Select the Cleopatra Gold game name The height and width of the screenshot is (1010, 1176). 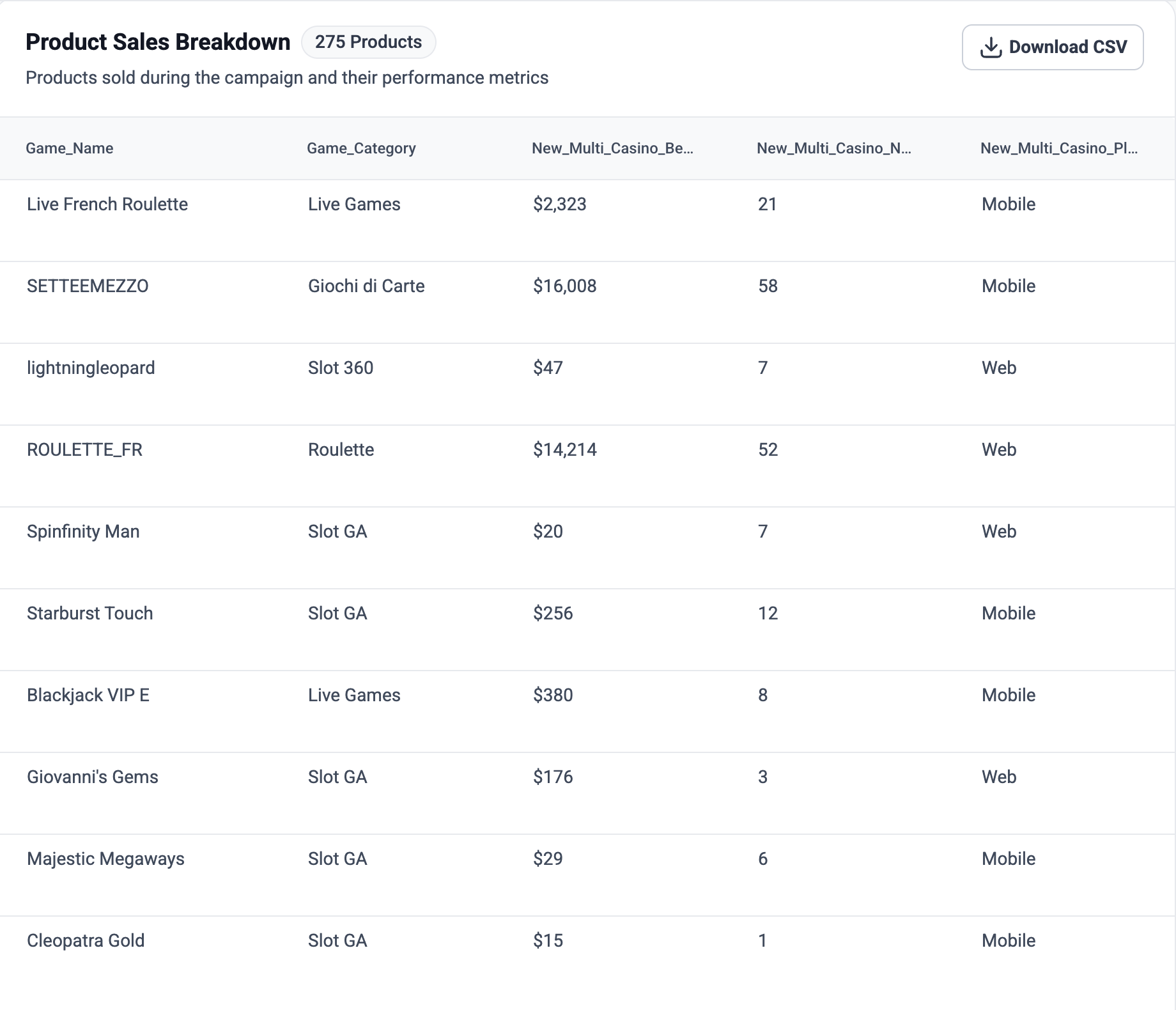point(86,941)
